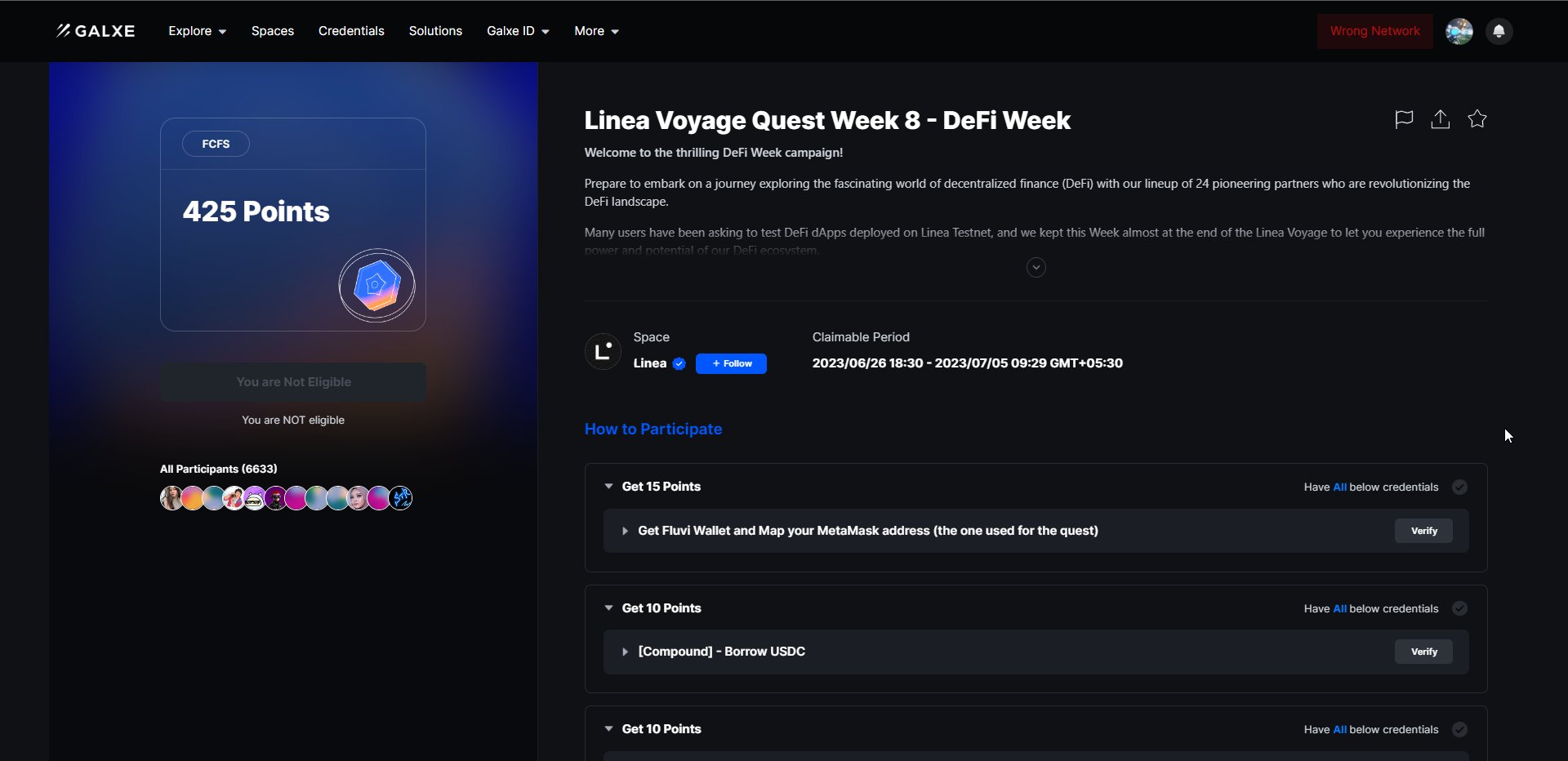The height and width of the screenshot is (761, 1568).
Task: Click the Linea space logo
Action: (x=603, y=351)
